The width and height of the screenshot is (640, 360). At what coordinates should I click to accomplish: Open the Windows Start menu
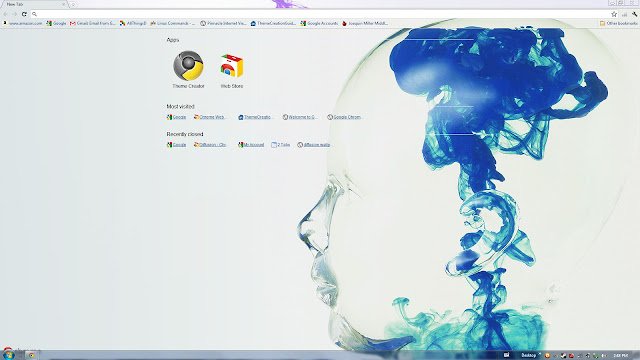tap(8, 354)
